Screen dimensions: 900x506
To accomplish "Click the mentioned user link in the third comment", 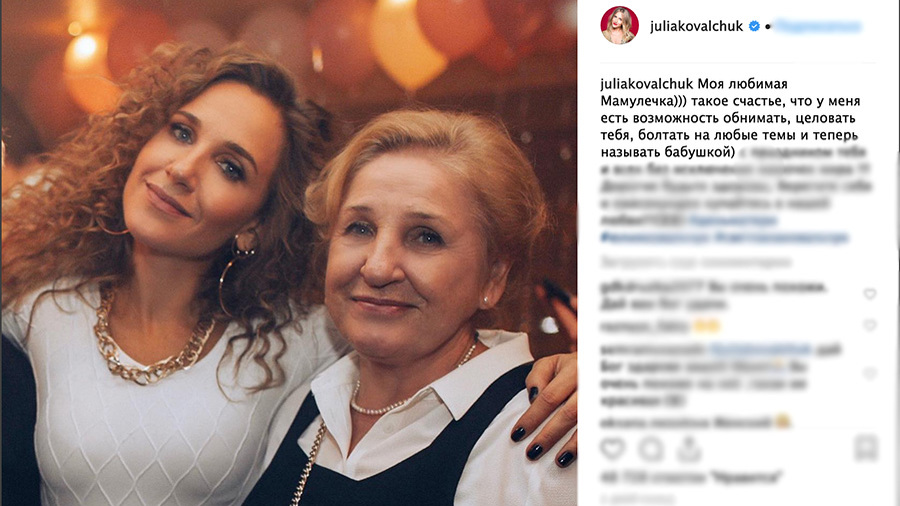I will click(x=760, y=349).
